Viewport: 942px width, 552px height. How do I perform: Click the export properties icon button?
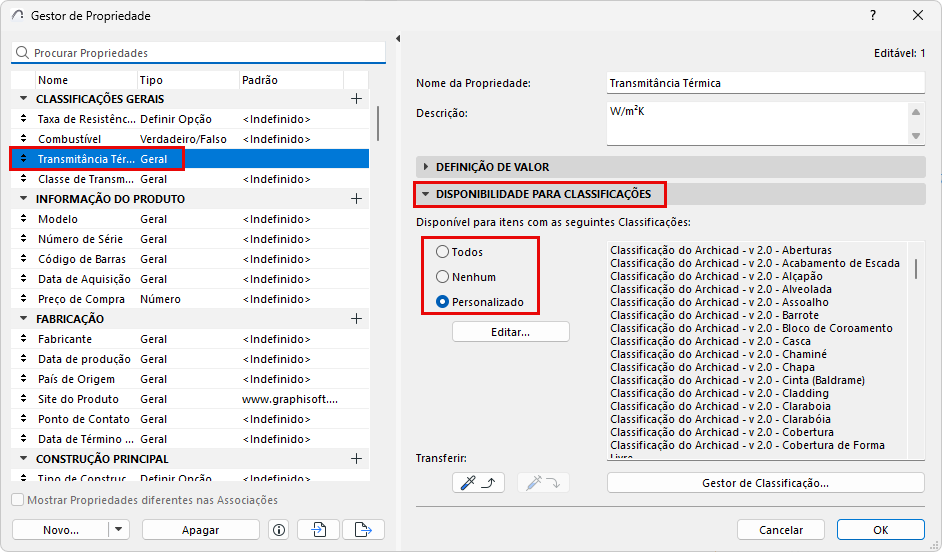tap(363, 530)
